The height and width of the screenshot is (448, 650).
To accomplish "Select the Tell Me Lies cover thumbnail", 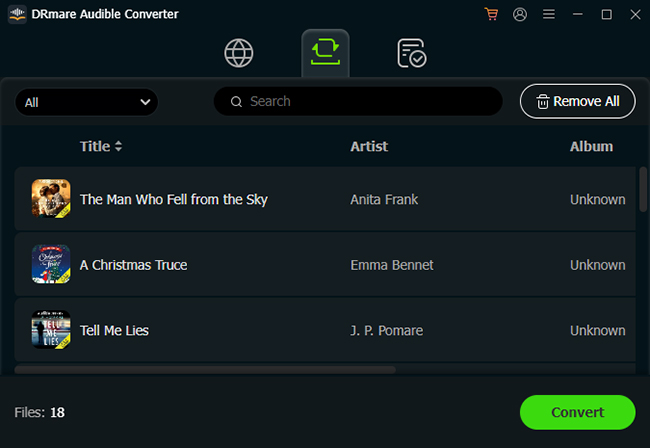I will (x=51, y=330).
